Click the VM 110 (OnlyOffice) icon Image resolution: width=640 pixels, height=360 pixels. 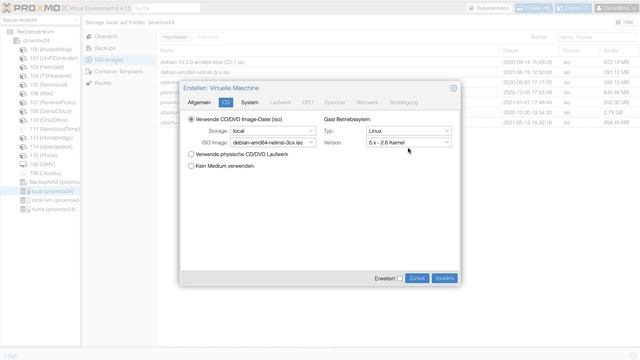pos(23,120)
